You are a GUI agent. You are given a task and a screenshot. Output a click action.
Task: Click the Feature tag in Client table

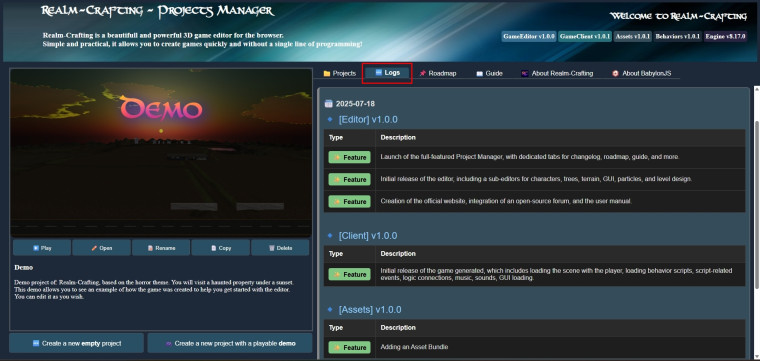click(349, 274)
